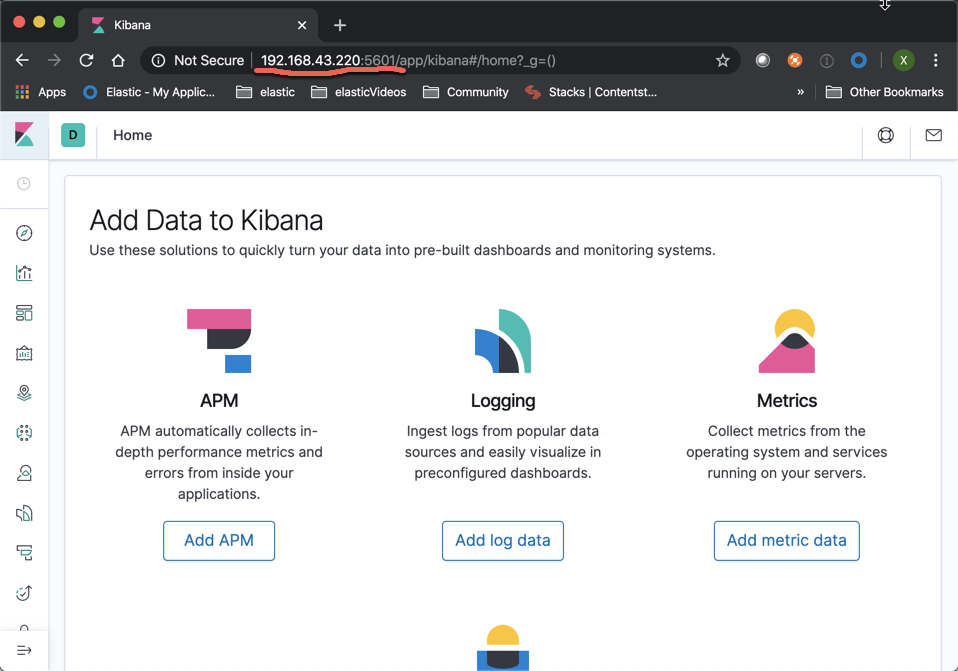Screen dimensions: 958x671
Task: Focus the address bar URL
Action: (x=408, y=60)
